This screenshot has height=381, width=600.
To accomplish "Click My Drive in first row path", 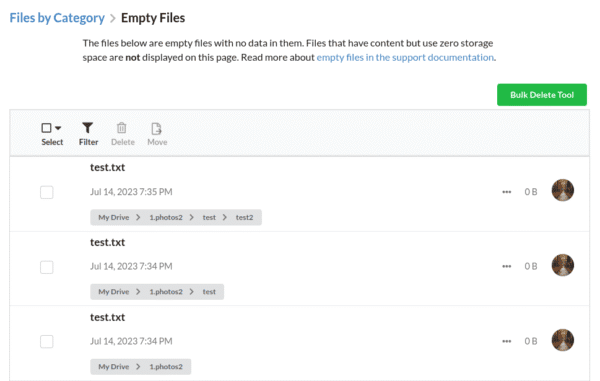I will (x=114, y=217).
